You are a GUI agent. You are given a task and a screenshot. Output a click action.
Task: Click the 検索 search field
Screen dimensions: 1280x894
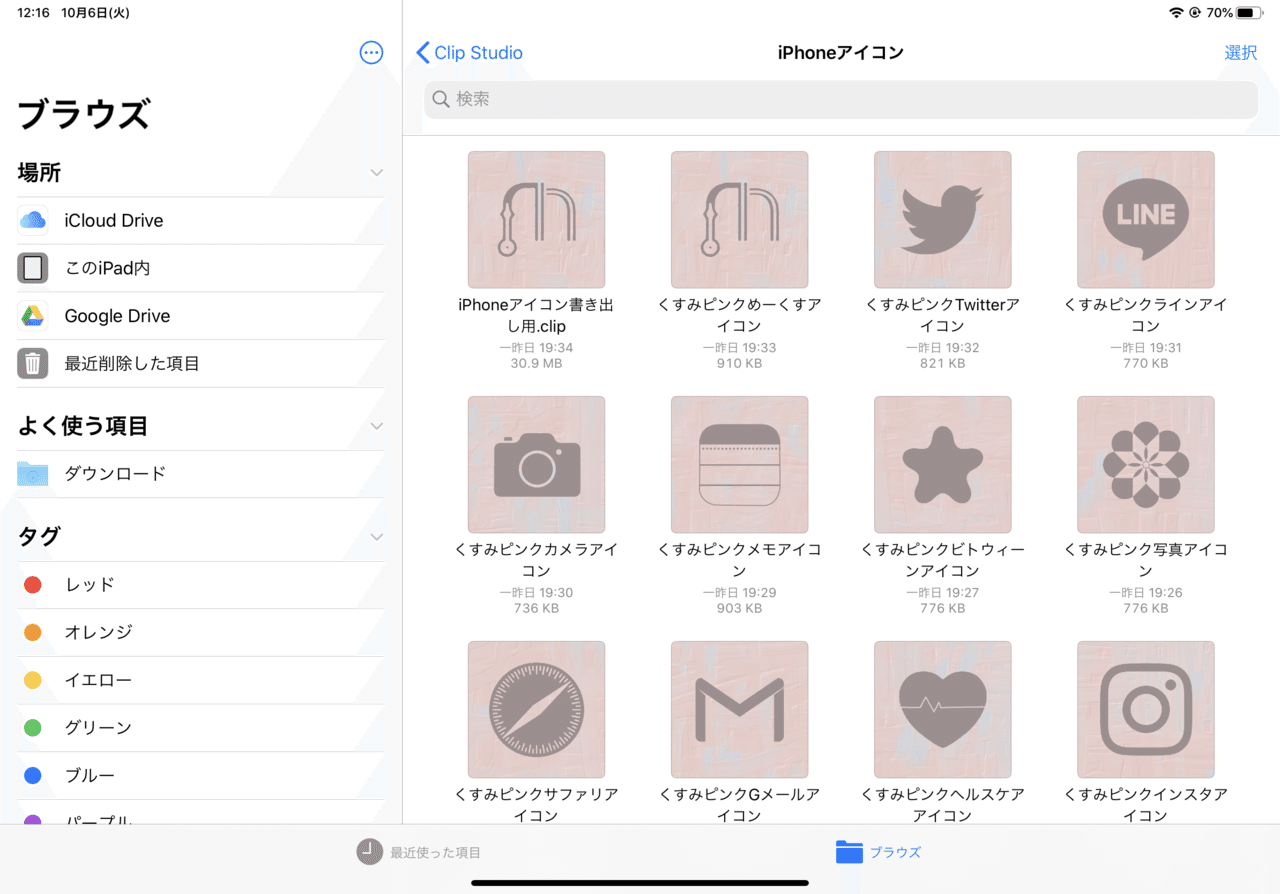840,100
